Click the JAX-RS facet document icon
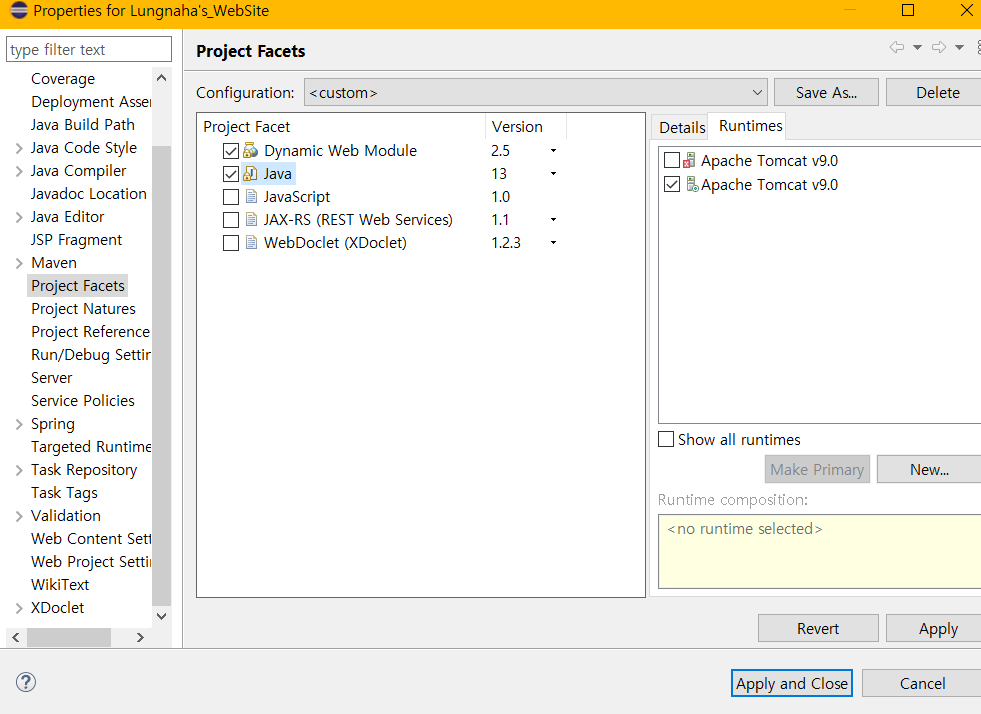This screenshot has width=981, height=714. [251, 220]
